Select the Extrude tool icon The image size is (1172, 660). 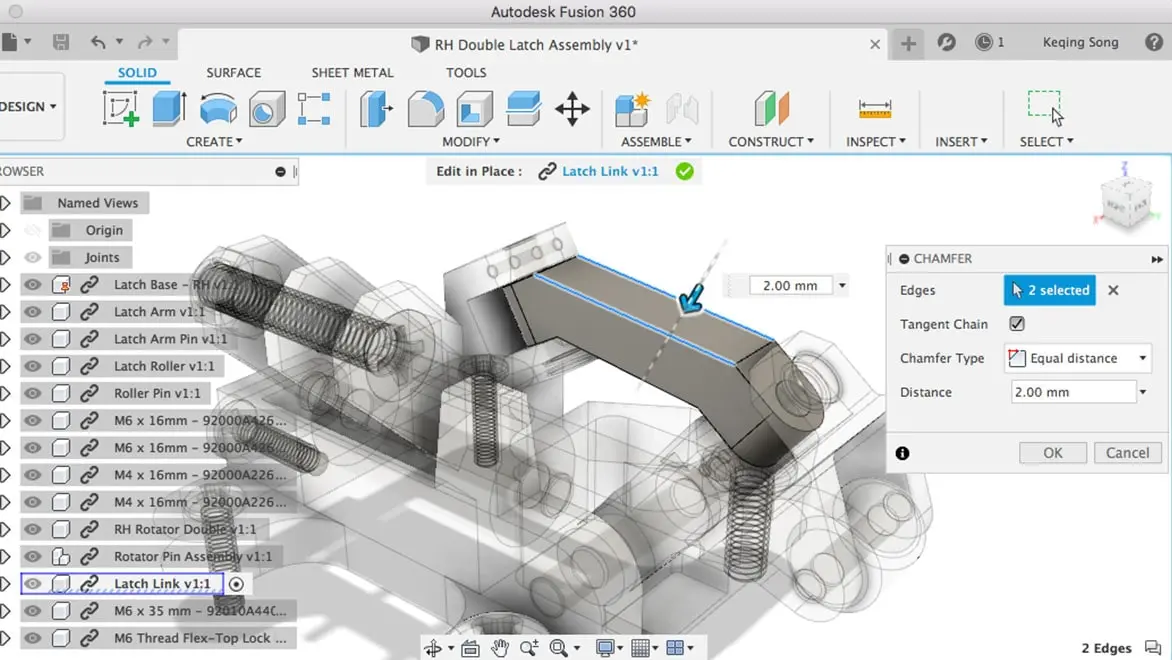pos(169,108)
